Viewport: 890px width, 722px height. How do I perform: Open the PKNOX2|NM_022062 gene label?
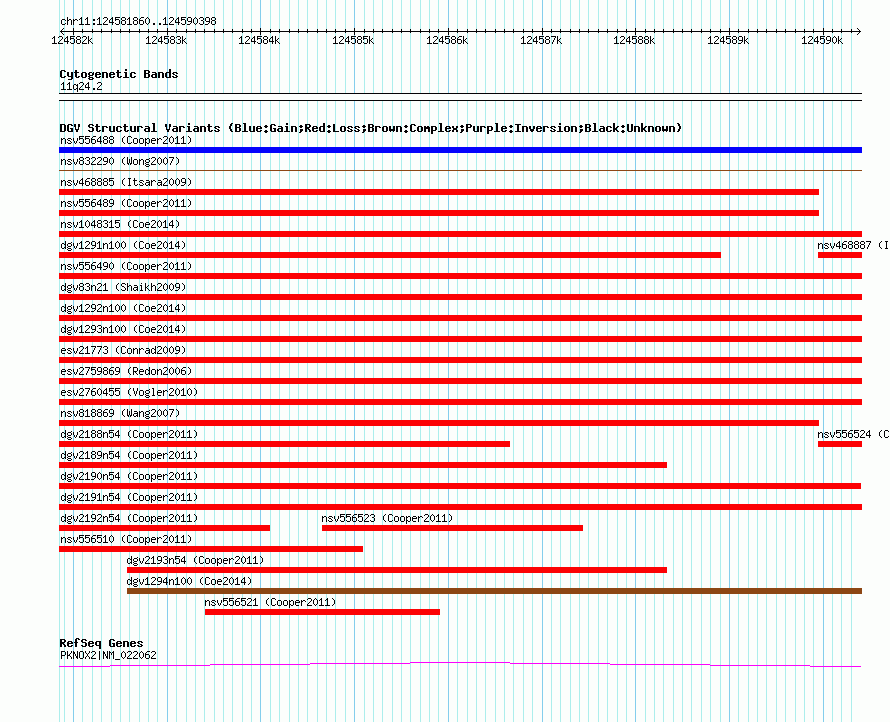point(108,655)
